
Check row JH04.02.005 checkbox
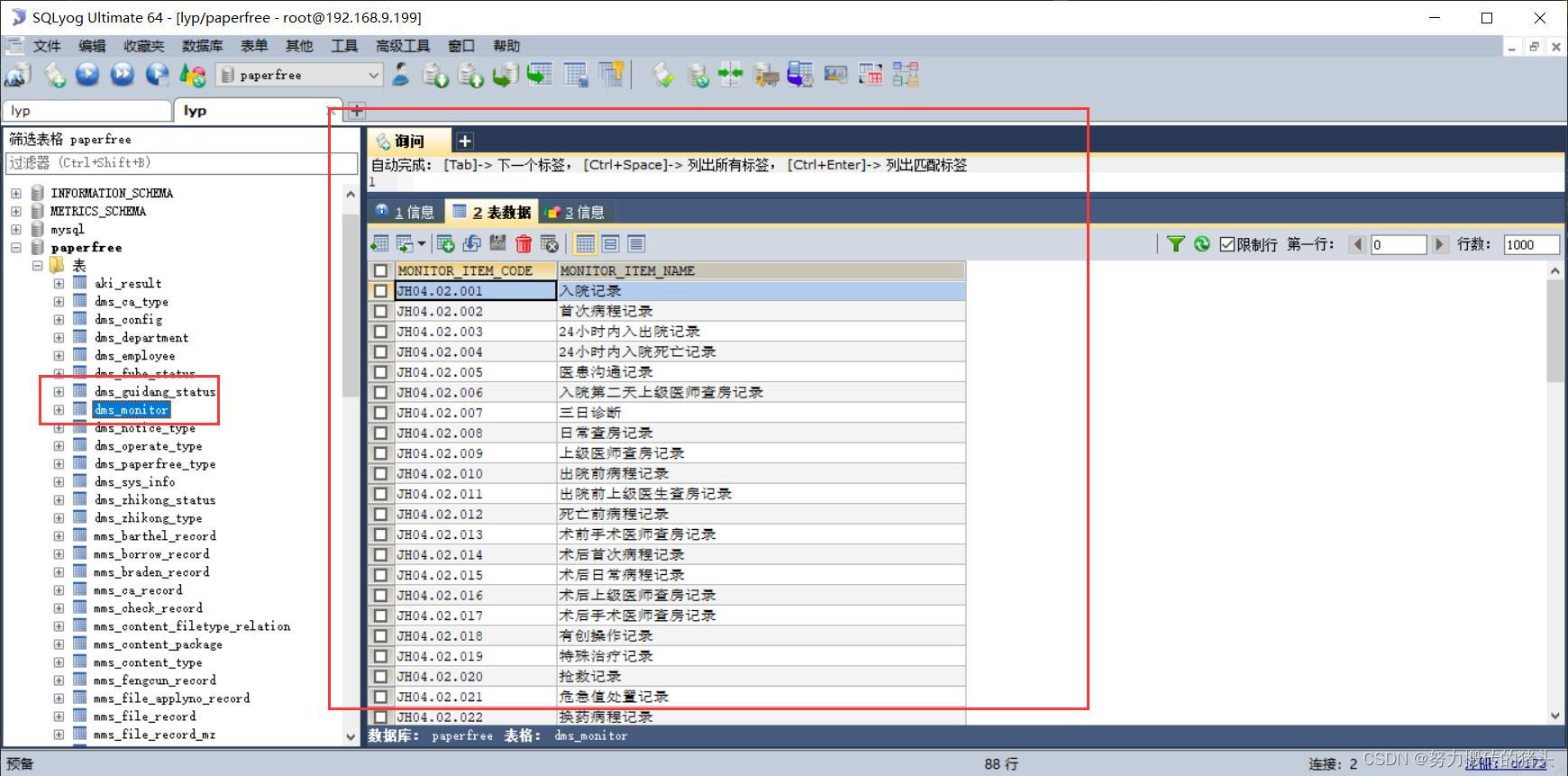coord(380,372)
